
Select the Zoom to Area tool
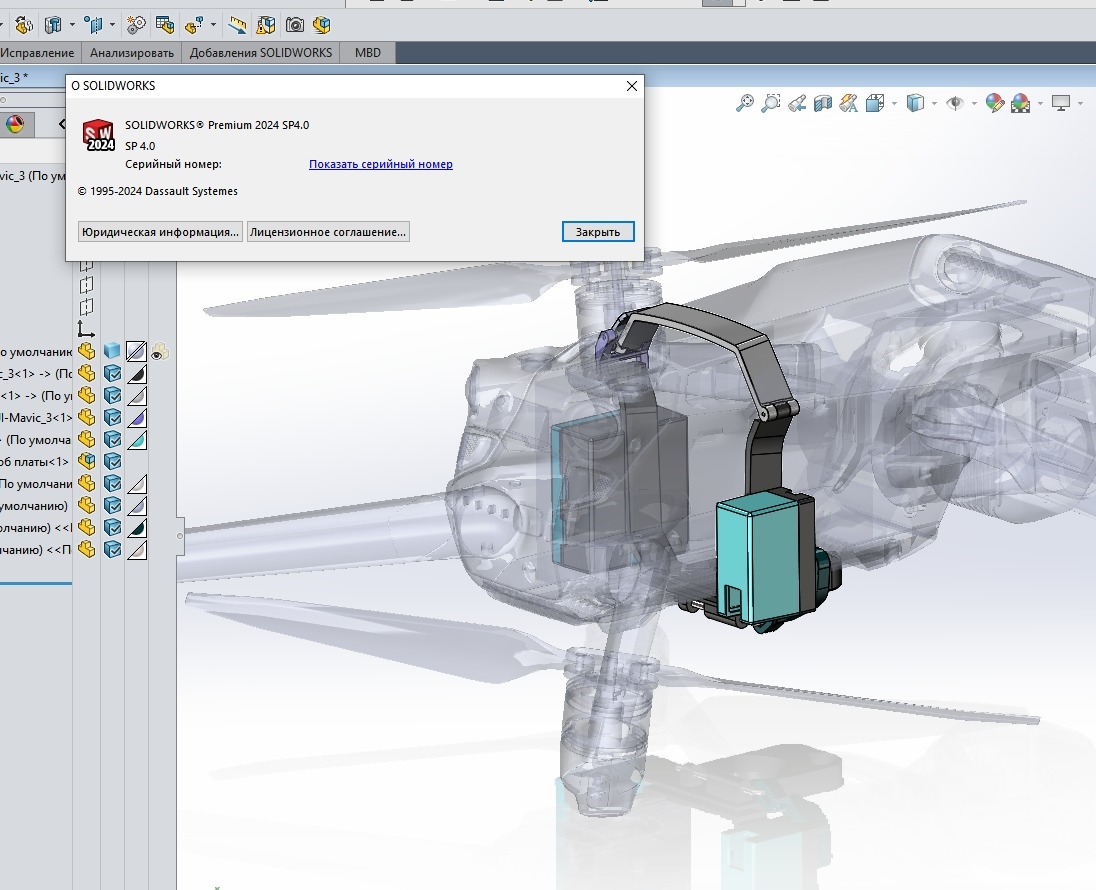click(x=770, y=103)
